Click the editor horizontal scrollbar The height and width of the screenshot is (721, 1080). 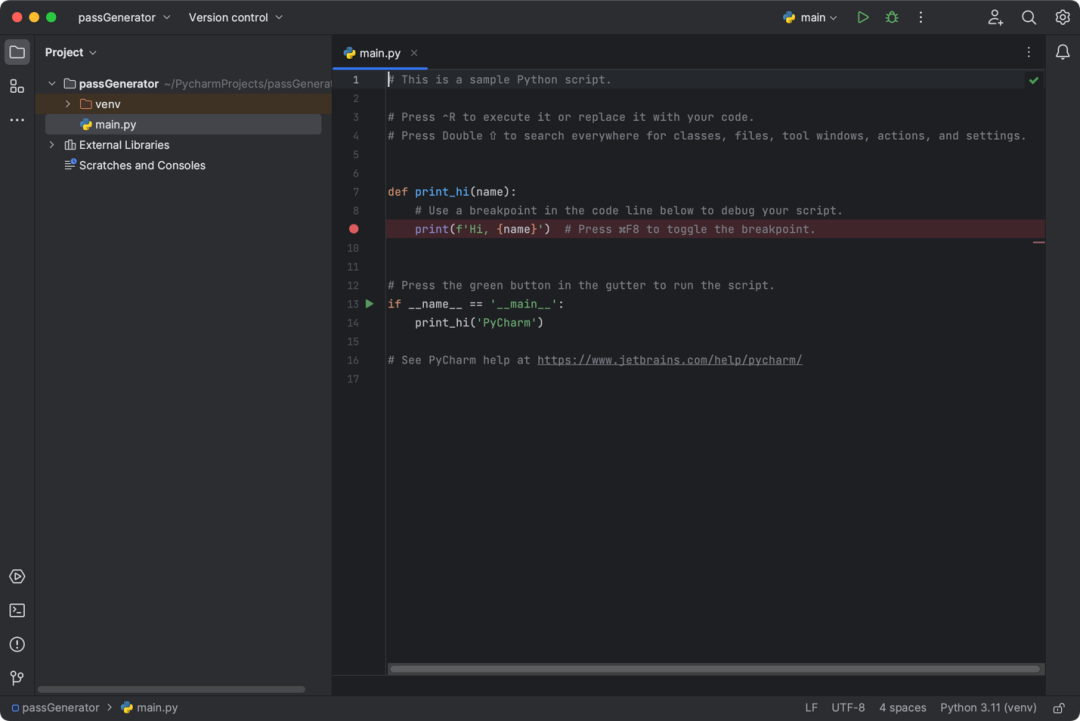pyautogui.click(x=714, y=669)
